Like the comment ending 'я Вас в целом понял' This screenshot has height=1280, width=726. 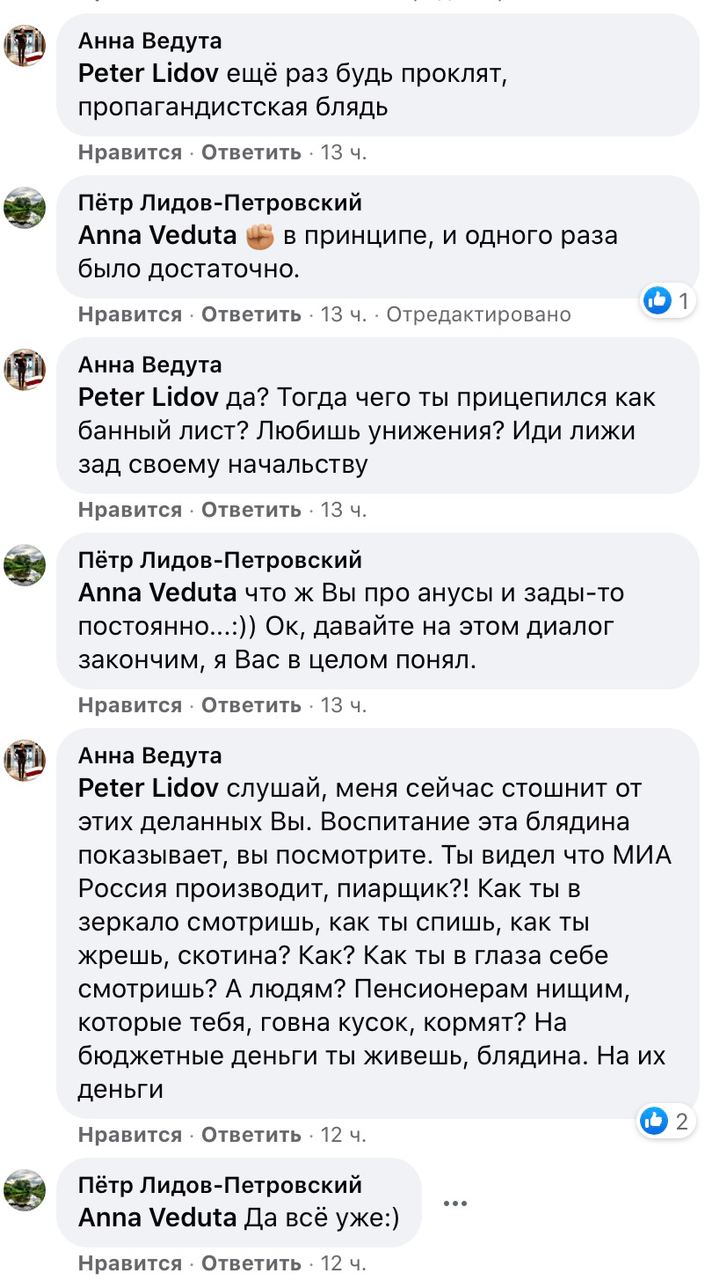(130, 705)
